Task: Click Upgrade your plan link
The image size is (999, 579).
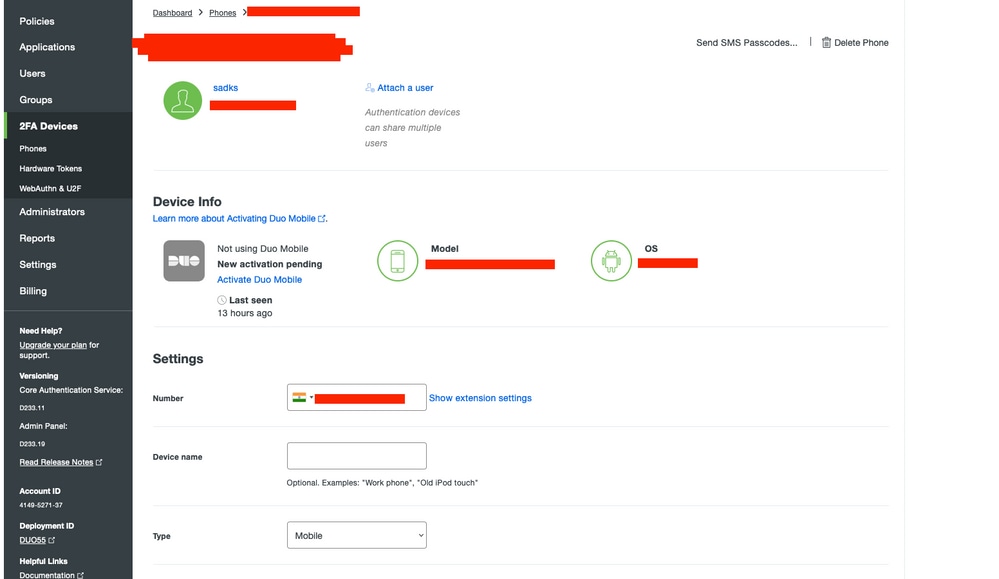Action: 53,345
